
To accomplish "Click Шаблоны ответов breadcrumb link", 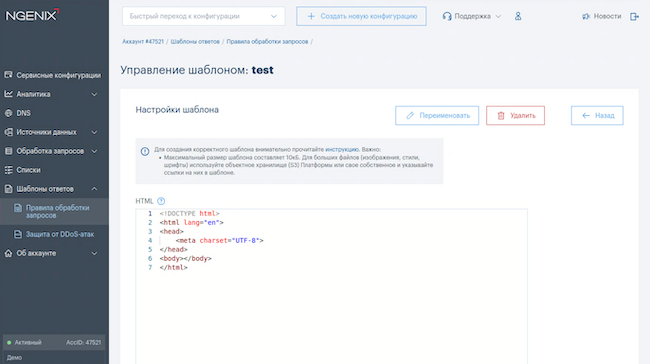I will (195, 41).
